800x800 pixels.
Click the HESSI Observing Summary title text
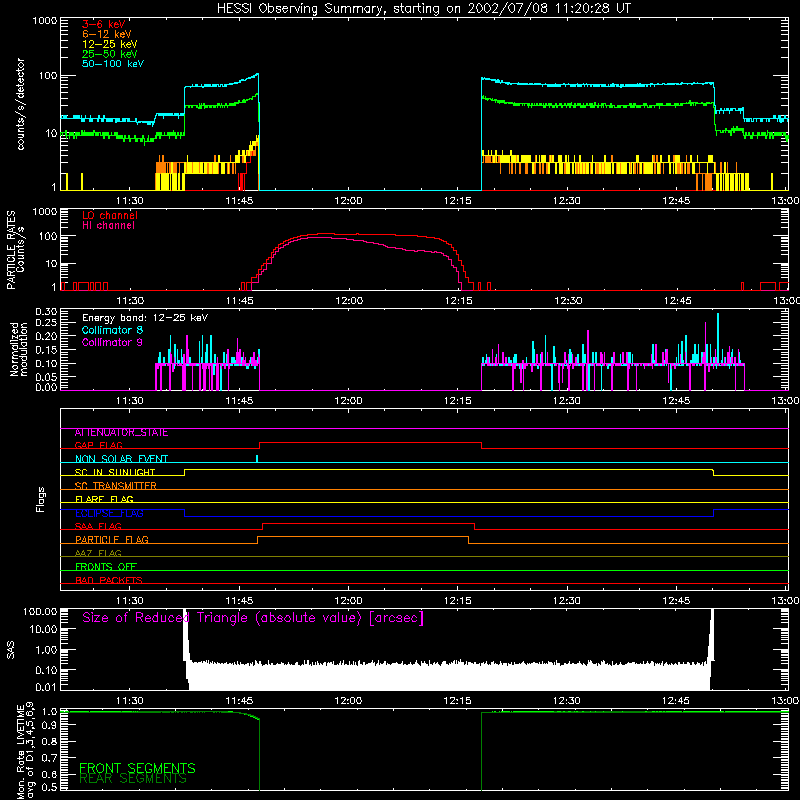[423, 9]
